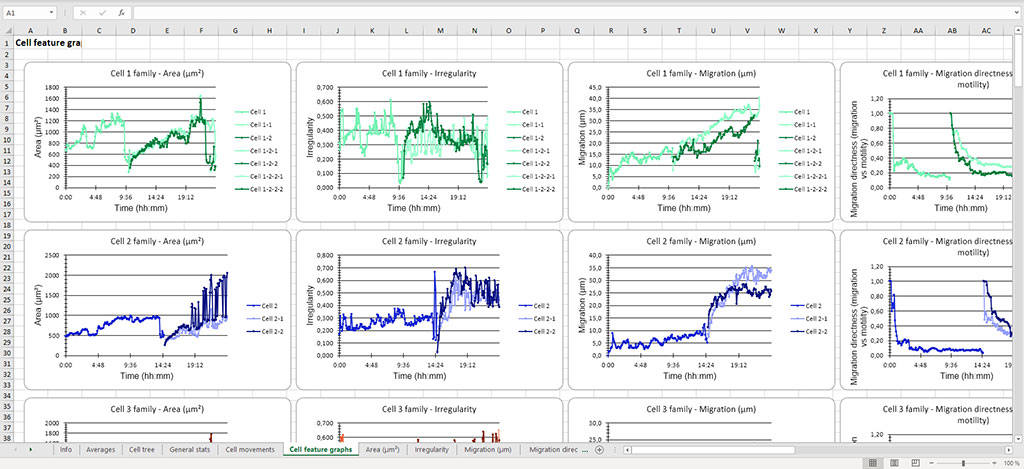Image resolution: width=1024 pixels, height=469 pixels.
Task: Select row header 33
Action: click(7, 384)
